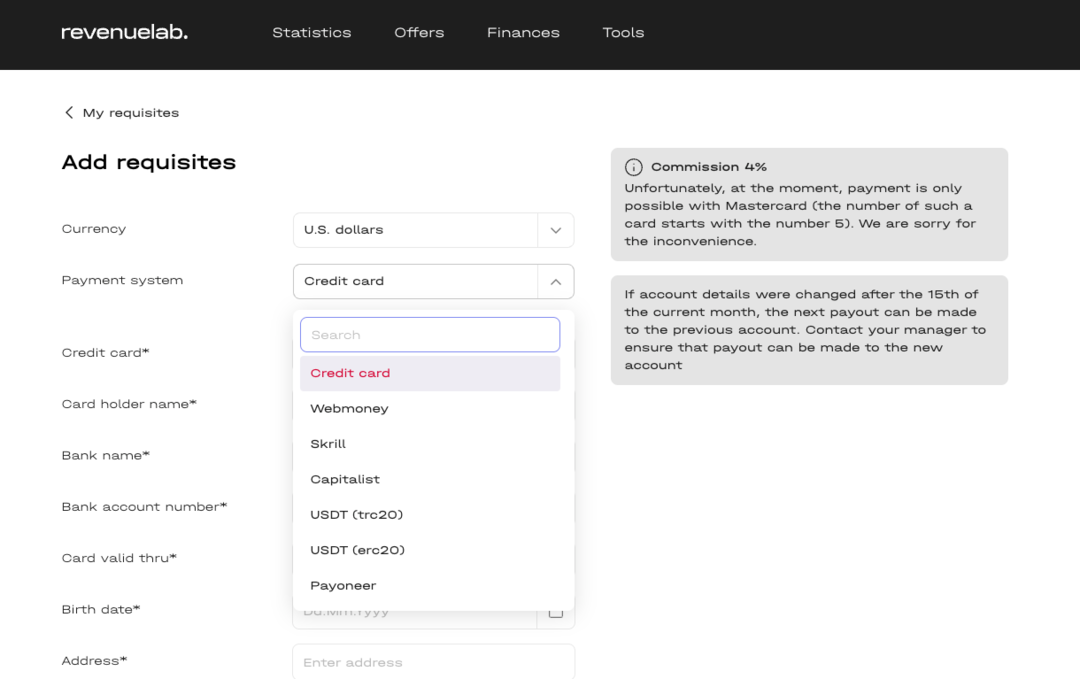Select Credit card from the list
The image size is (1080, 679).
tap(350, 373)
